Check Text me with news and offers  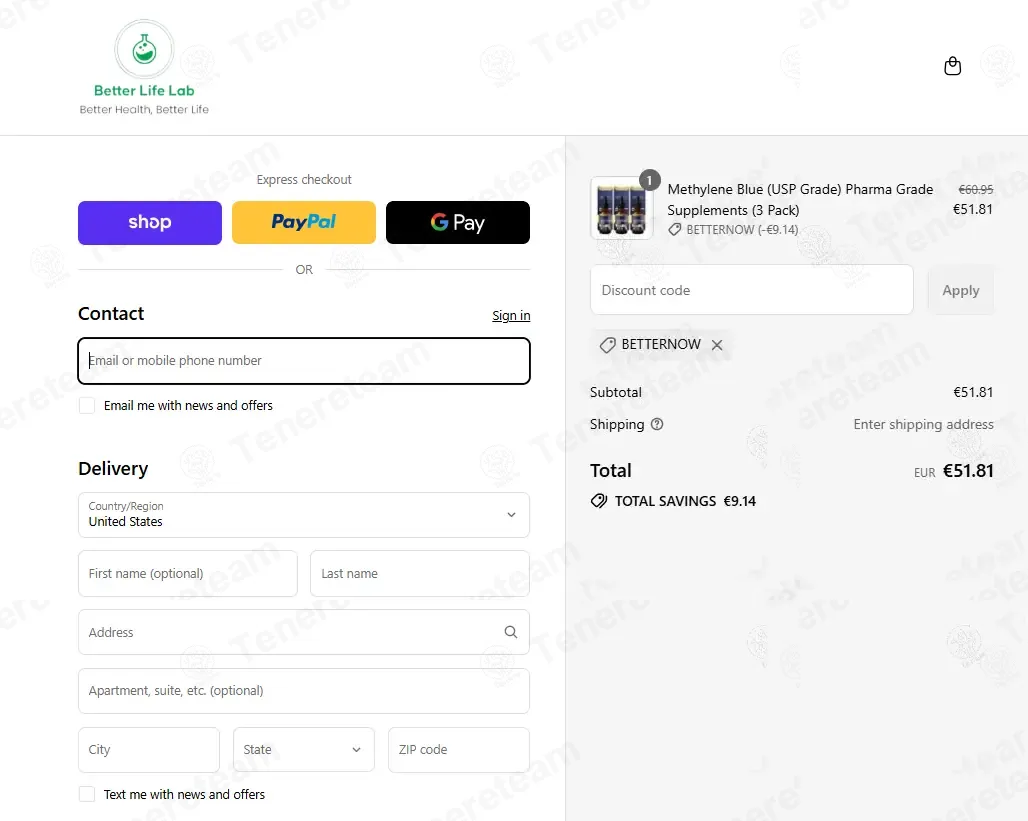(x=87, y=794)
